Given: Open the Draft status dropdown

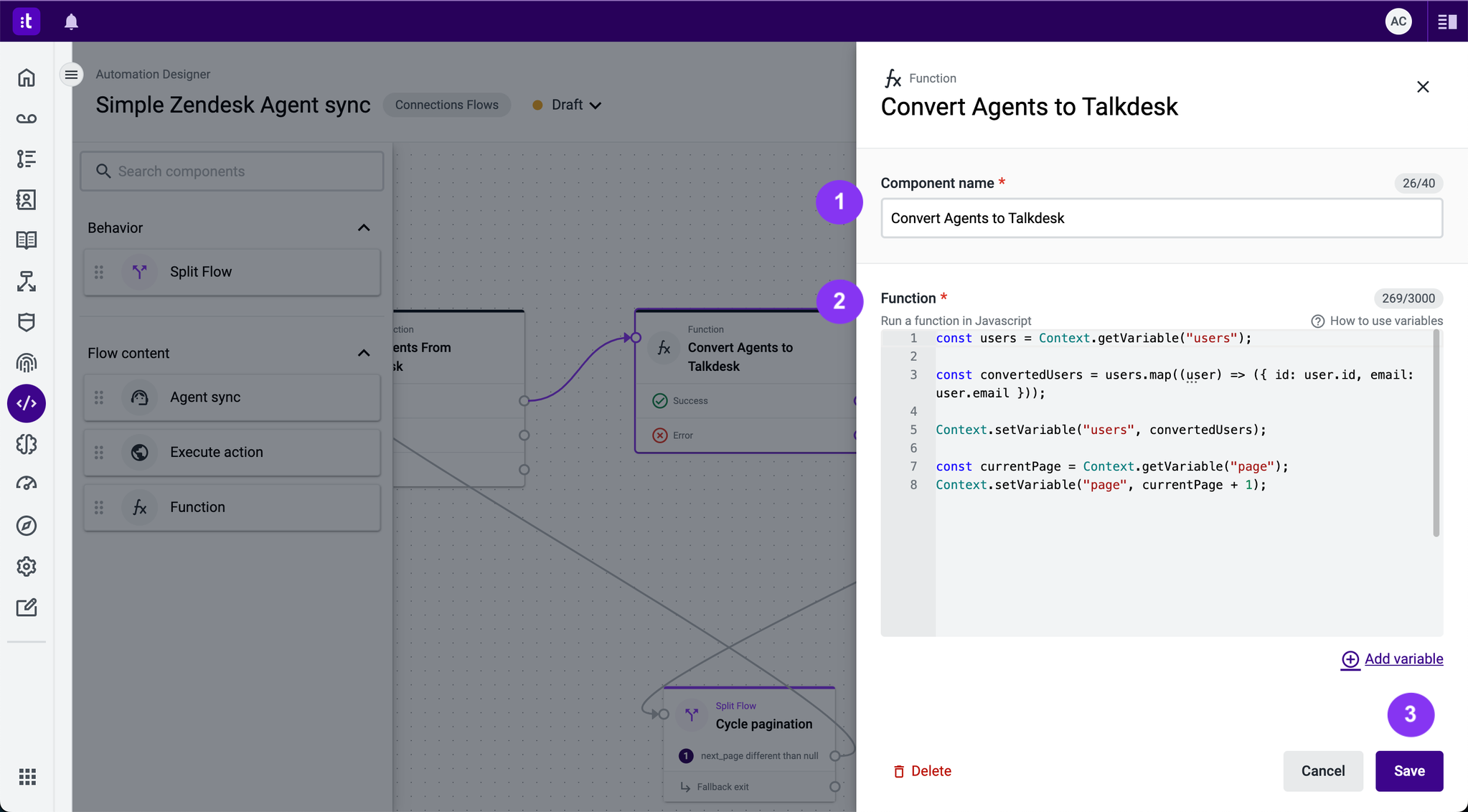Looking at the screenshot, I should click(567, 105).
